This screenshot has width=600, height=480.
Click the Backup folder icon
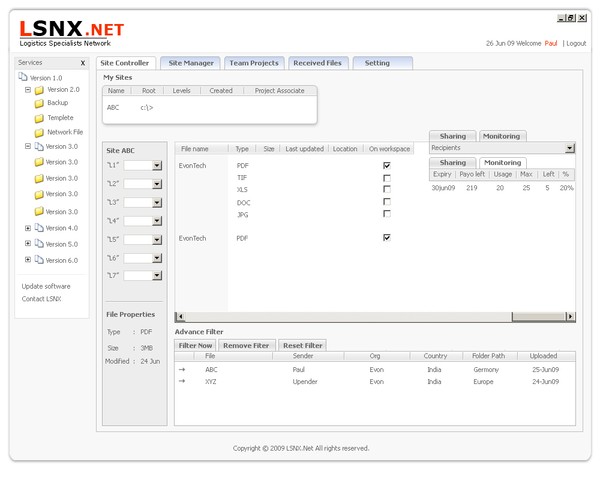pyautogui.click(x=39, y=103)
